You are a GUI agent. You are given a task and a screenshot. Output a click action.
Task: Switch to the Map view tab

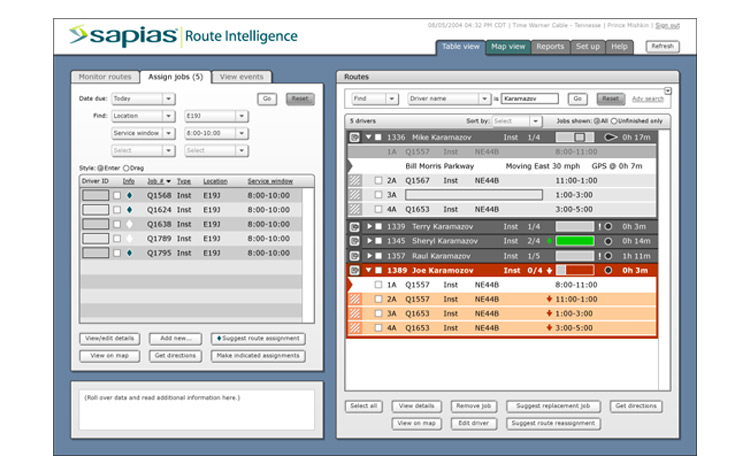[x=508, y=46]
